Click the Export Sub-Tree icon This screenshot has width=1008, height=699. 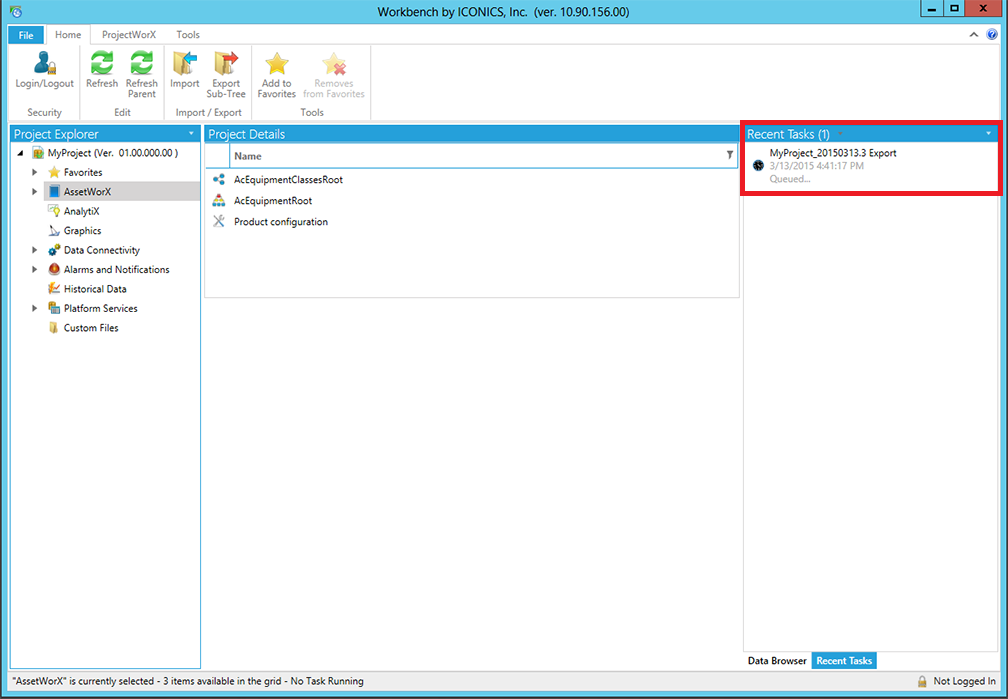[x=226, y=64]
